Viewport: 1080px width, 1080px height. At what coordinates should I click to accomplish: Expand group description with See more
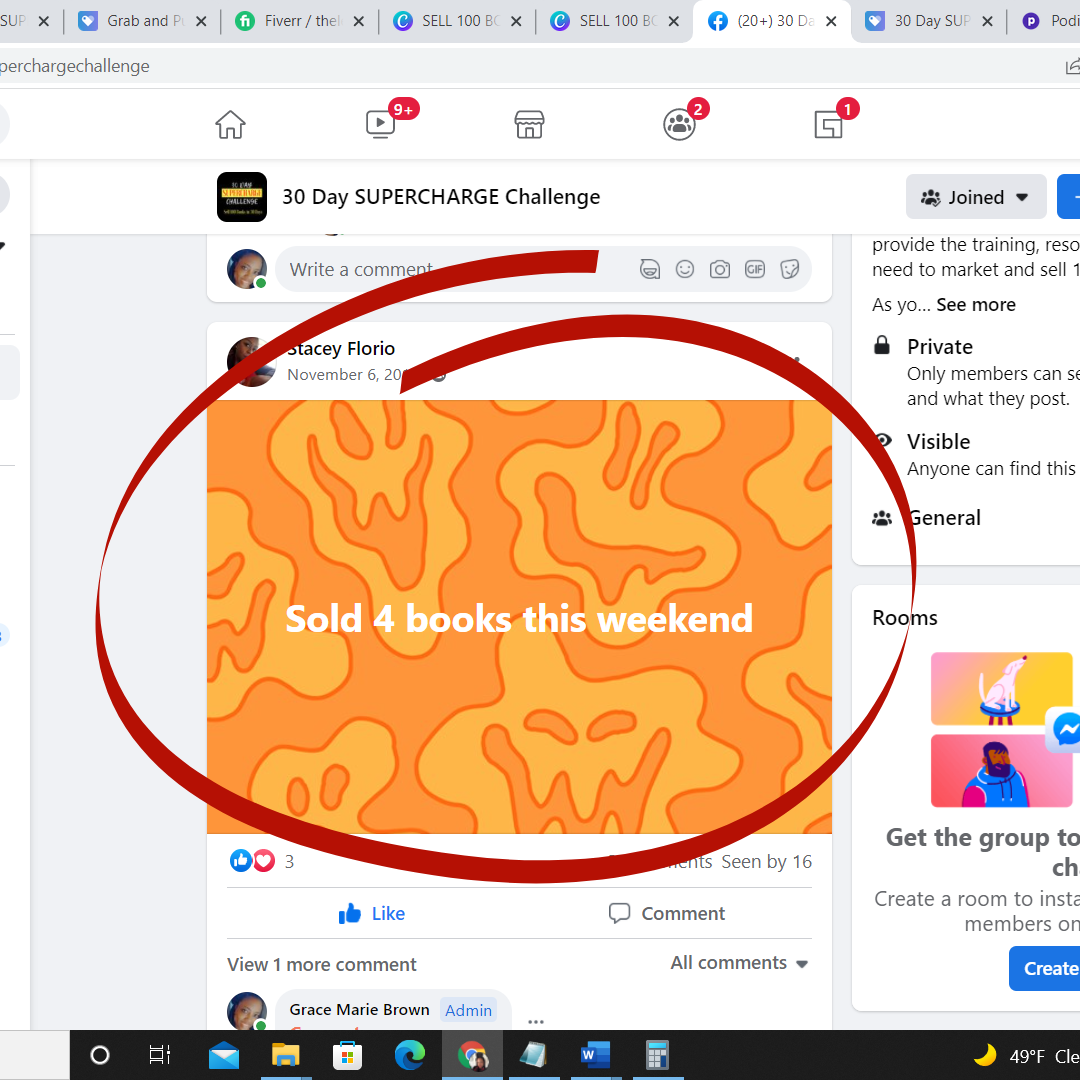[x=976, y=305]
